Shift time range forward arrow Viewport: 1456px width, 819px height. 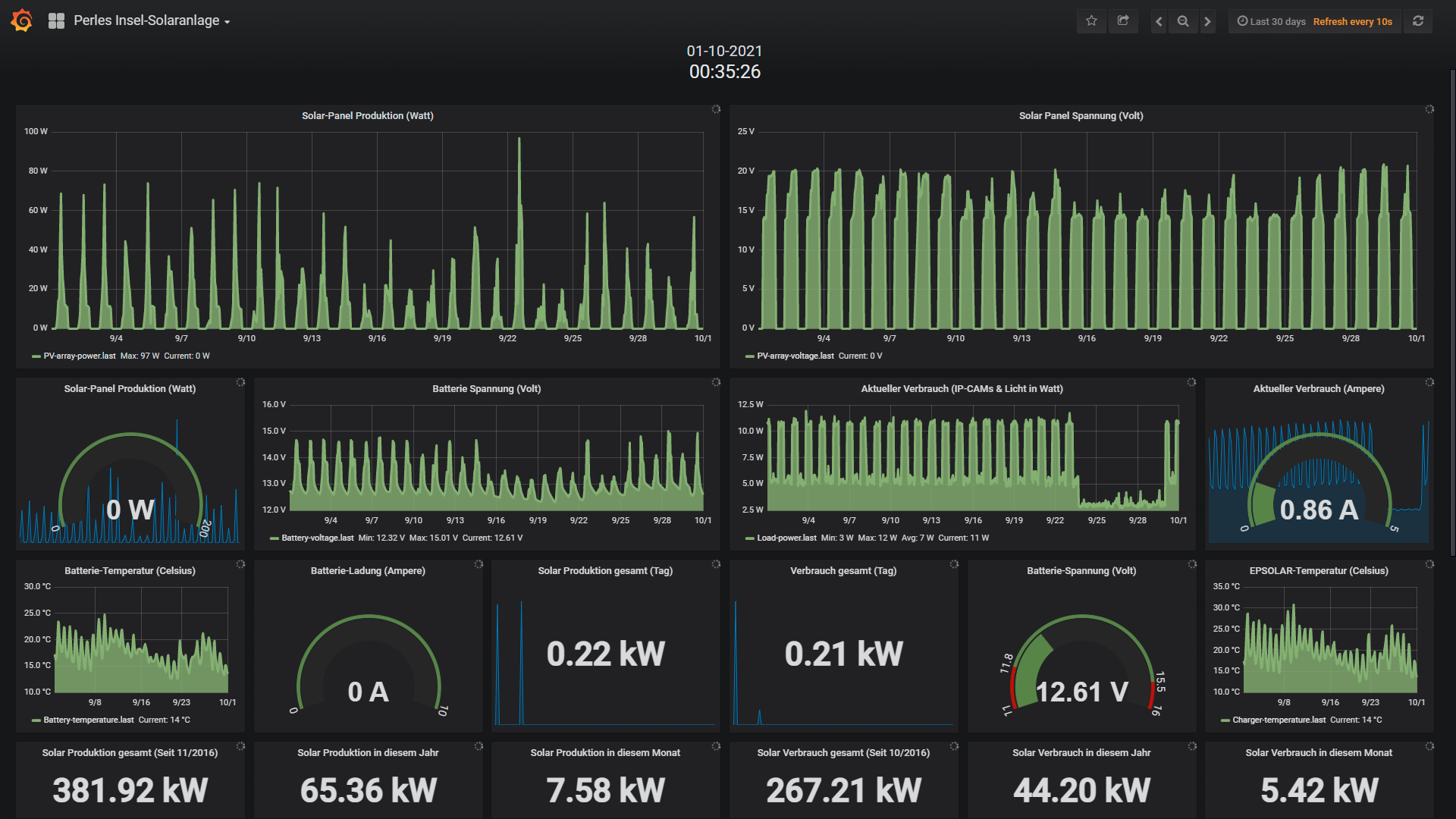(x=1208, y=21)
